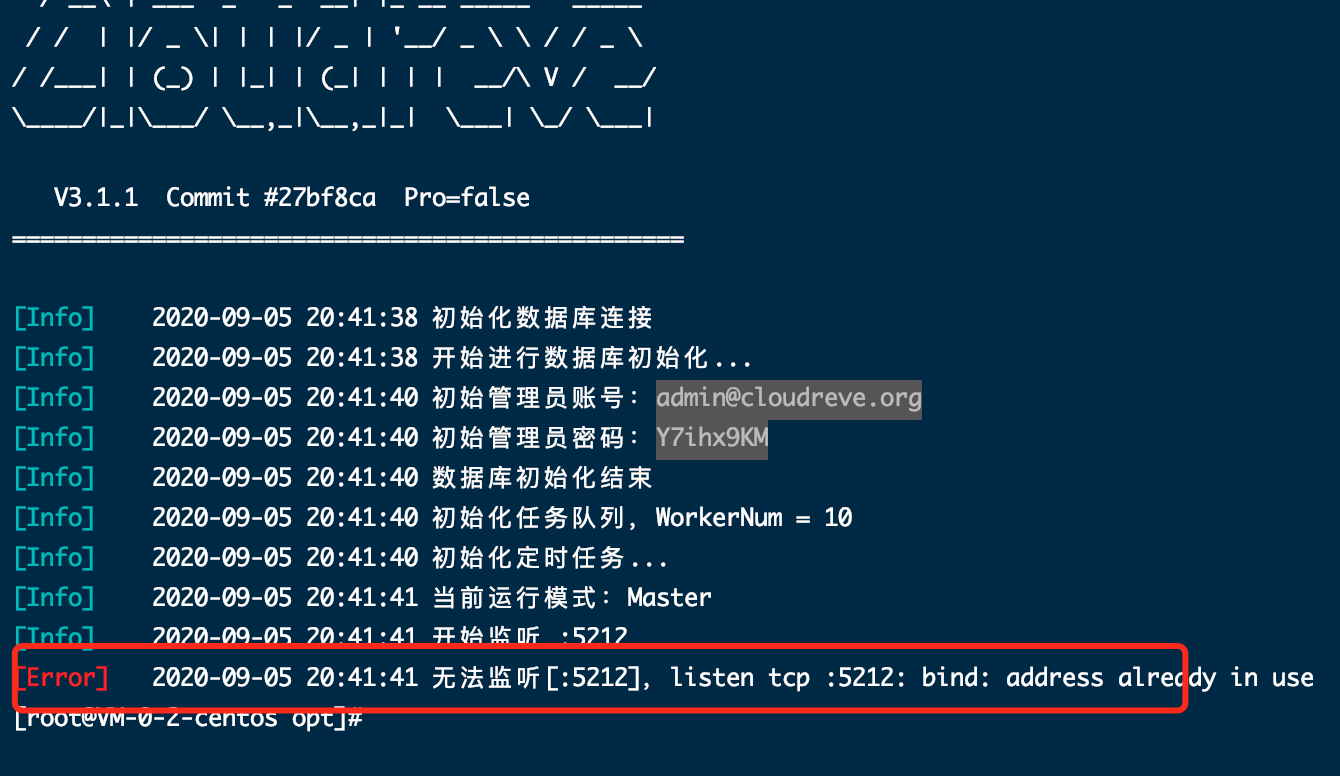Click the 'address already in use' error text

tap(1159, 678)
